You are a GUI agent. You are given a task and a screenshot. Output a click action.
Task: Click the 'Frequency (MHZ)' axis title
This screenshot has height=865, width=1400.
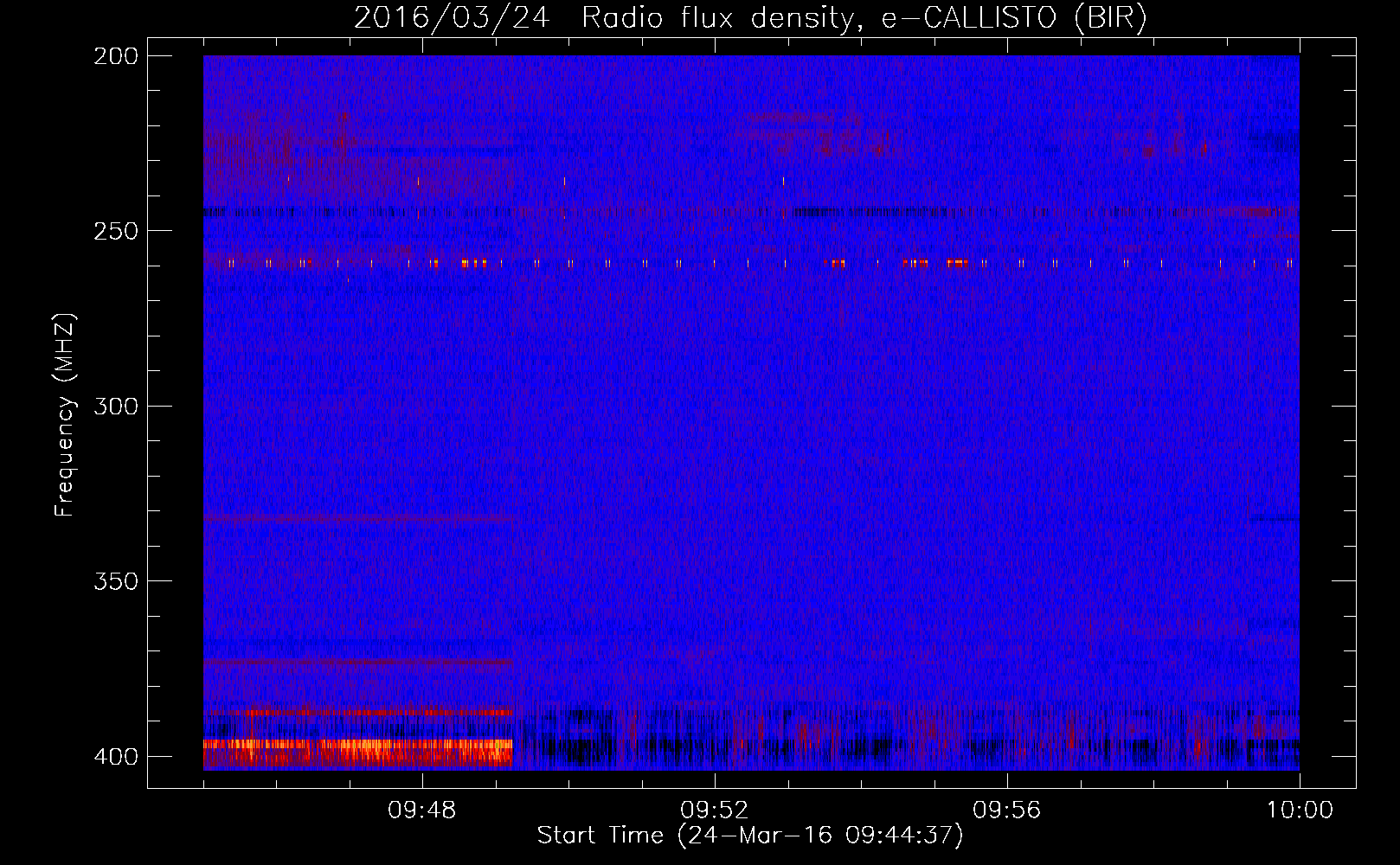65,415
